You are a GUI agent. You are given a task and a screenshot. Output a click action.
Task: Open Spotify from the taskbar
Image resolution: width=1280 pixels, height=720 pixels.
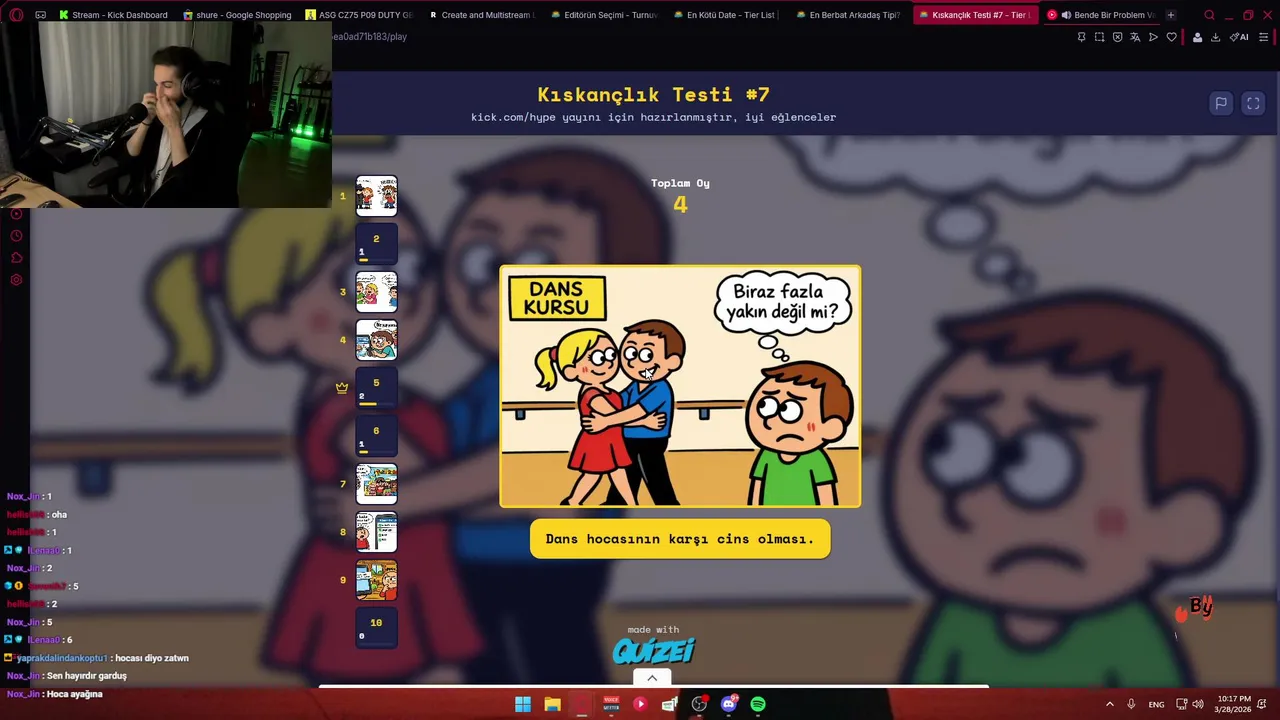(758, 704)
